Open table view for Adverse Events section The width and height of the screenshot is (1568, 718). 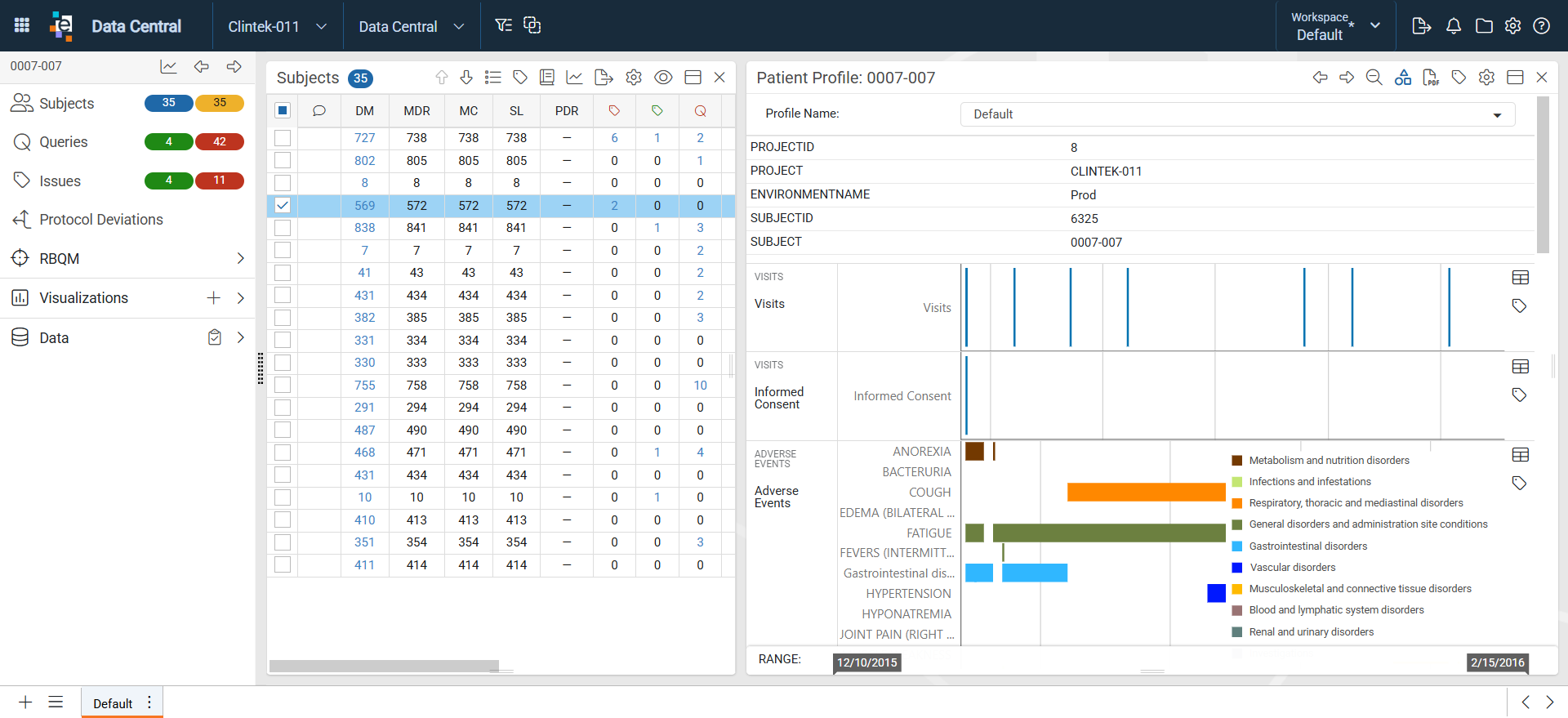point(1521,455)
